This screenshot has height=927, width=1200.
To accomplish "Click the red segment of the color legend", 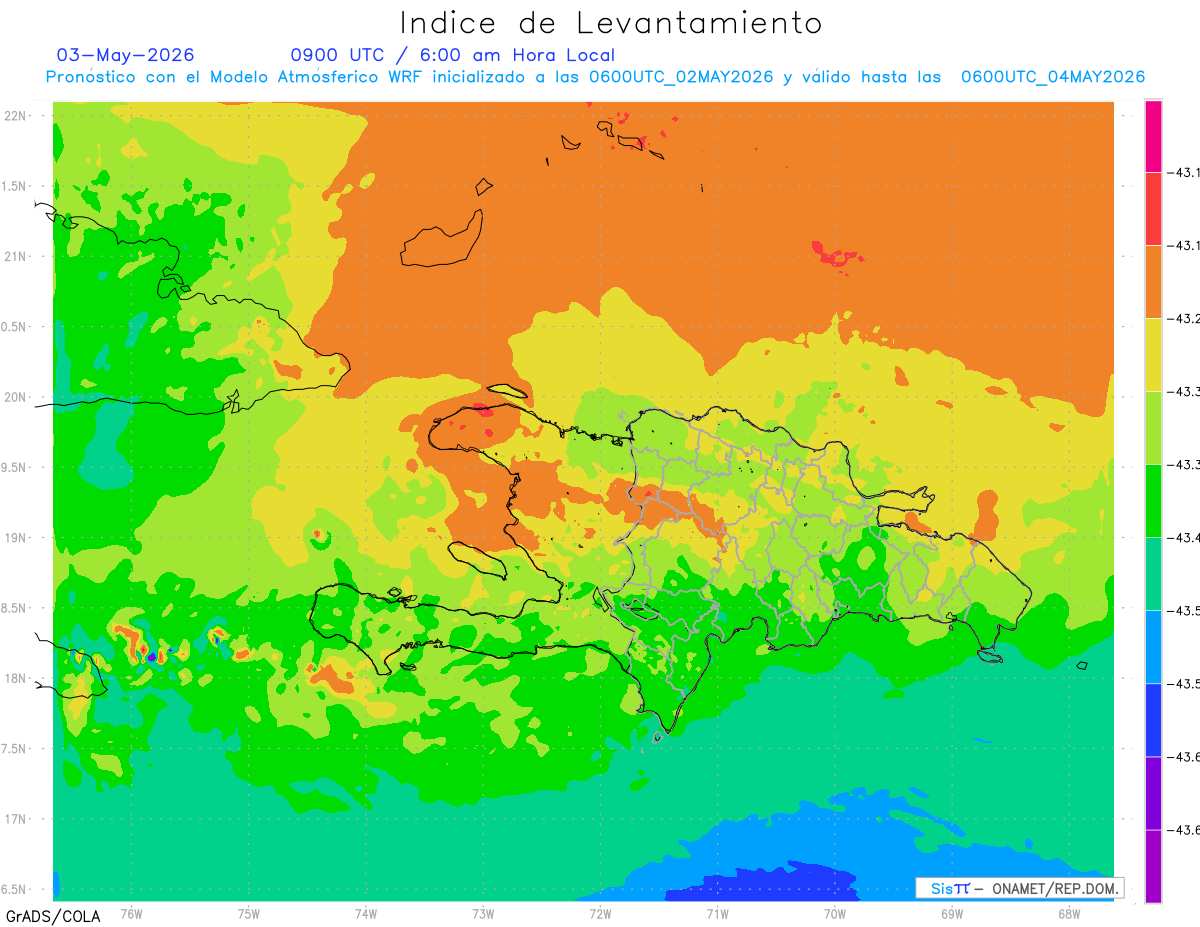I will (x=1153, y=209).
